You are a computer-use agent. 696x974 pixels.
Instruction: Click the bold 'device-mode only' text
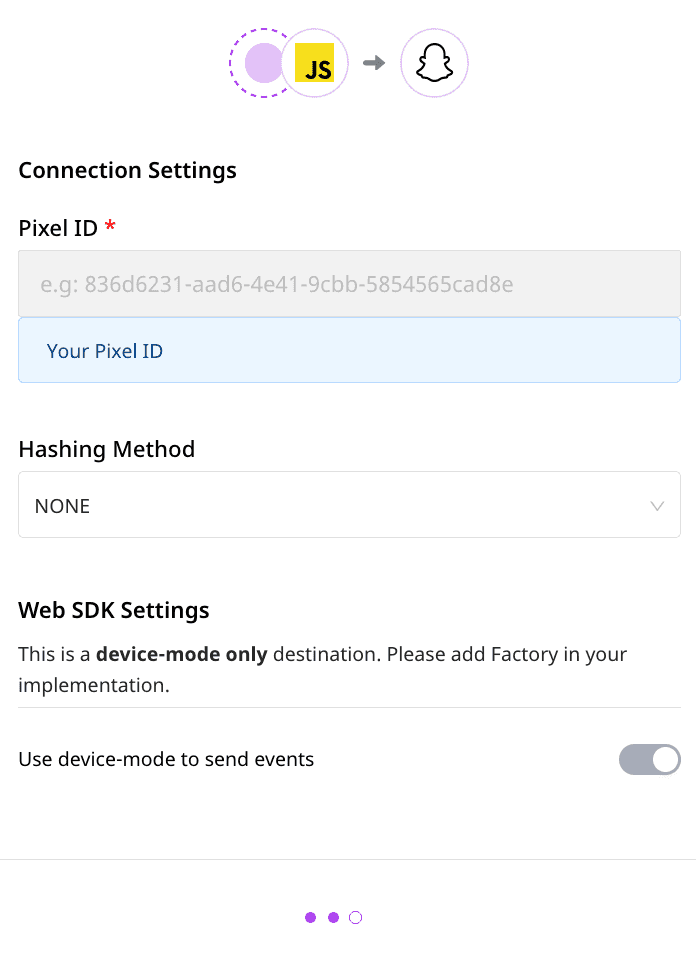(181, 655)
